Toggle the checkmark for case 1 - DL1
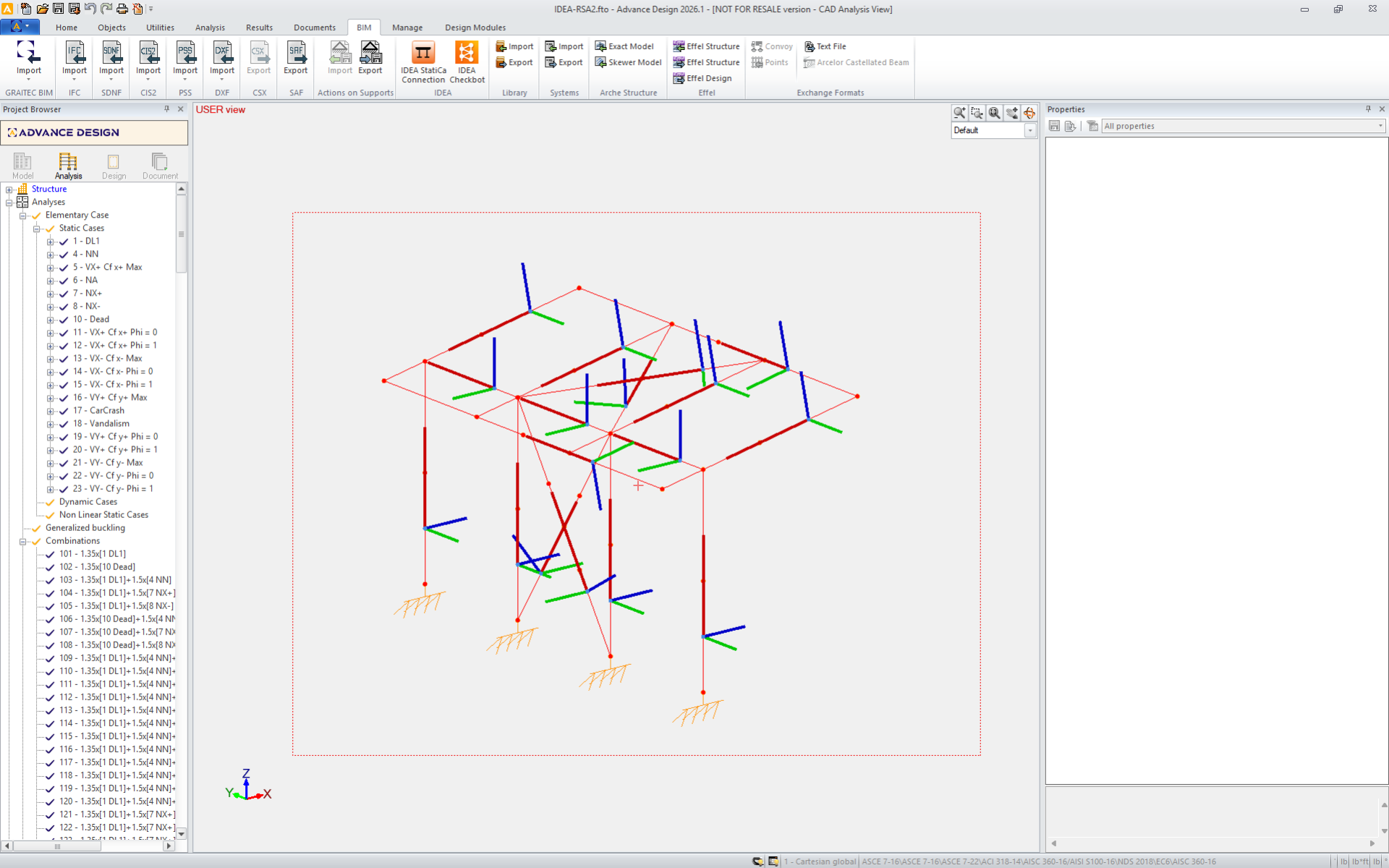 coord(64,242)
